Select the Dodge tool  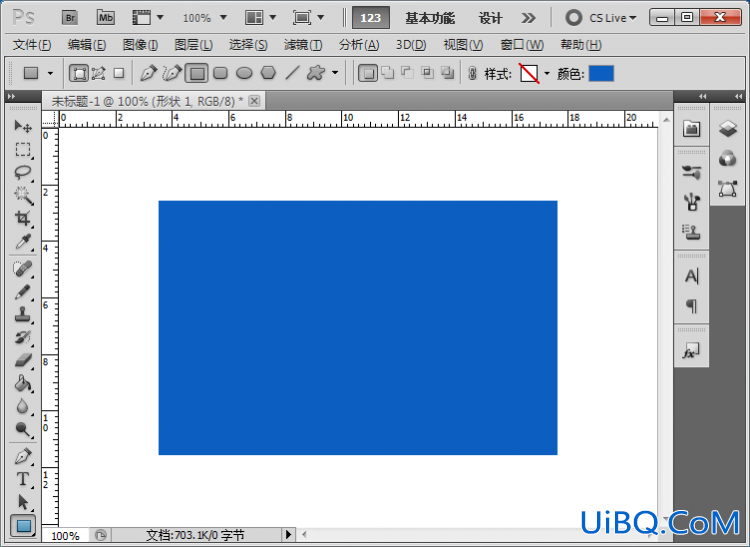[22, 429]
